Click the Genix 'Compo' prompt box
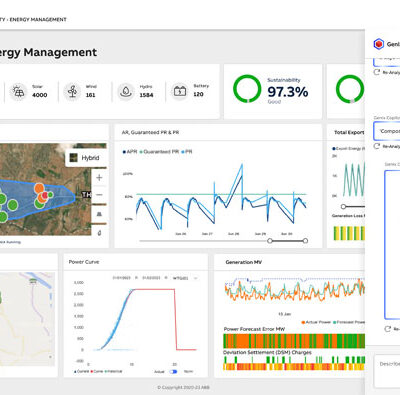 [387, 131]
